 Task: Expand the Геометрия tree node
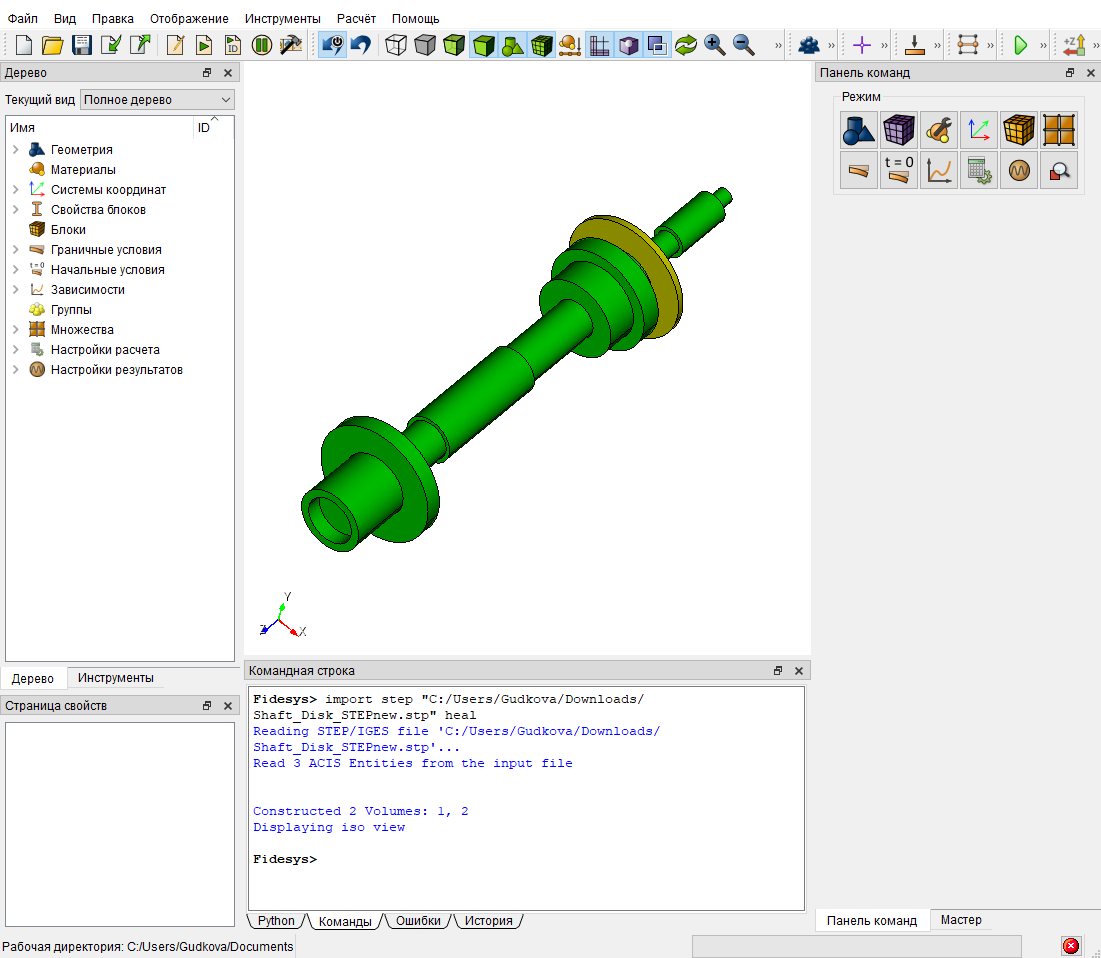coord(15,150)
